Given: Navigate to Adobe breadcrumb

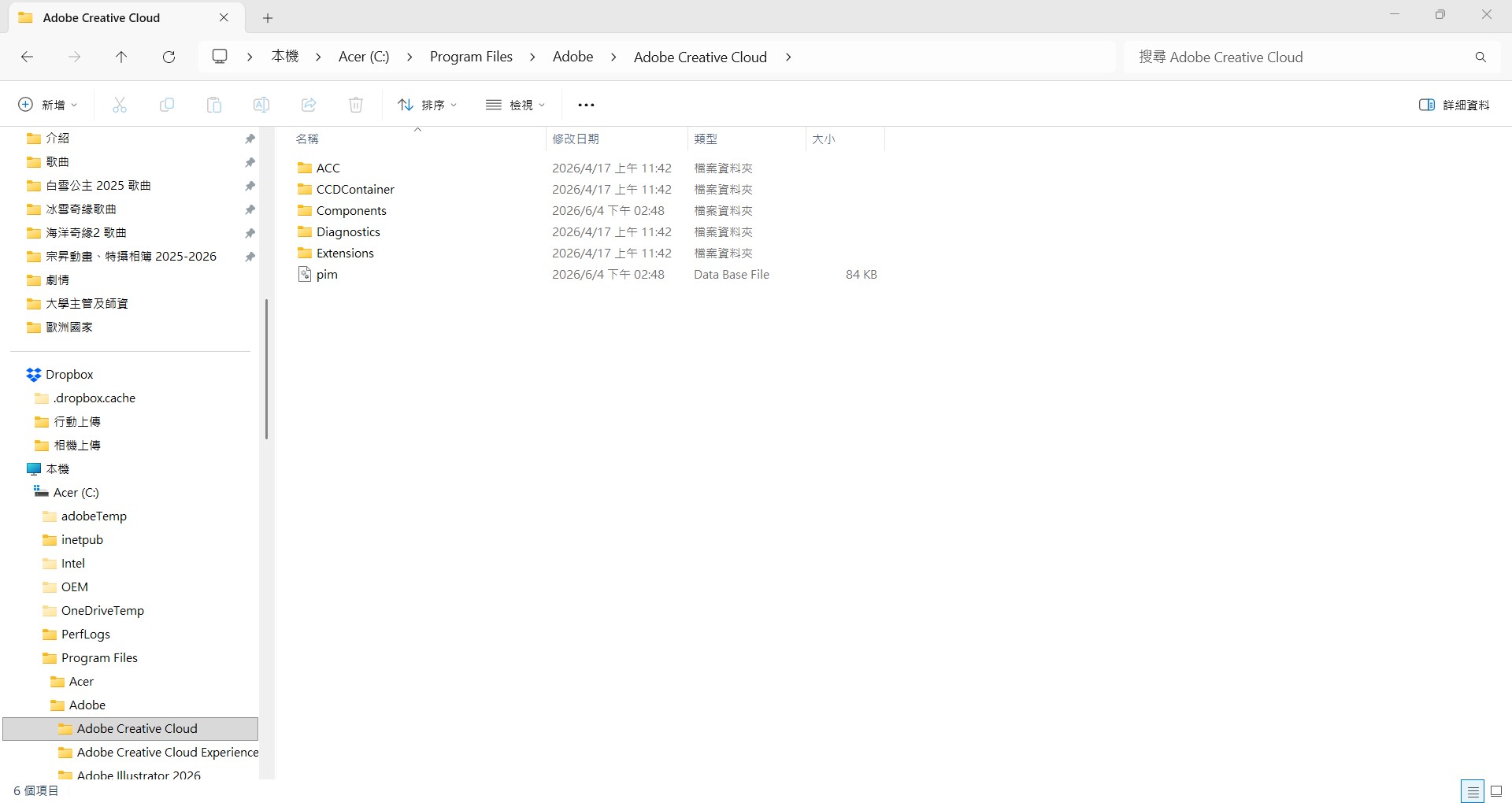Looking at the screenshot, I should 573,57.
